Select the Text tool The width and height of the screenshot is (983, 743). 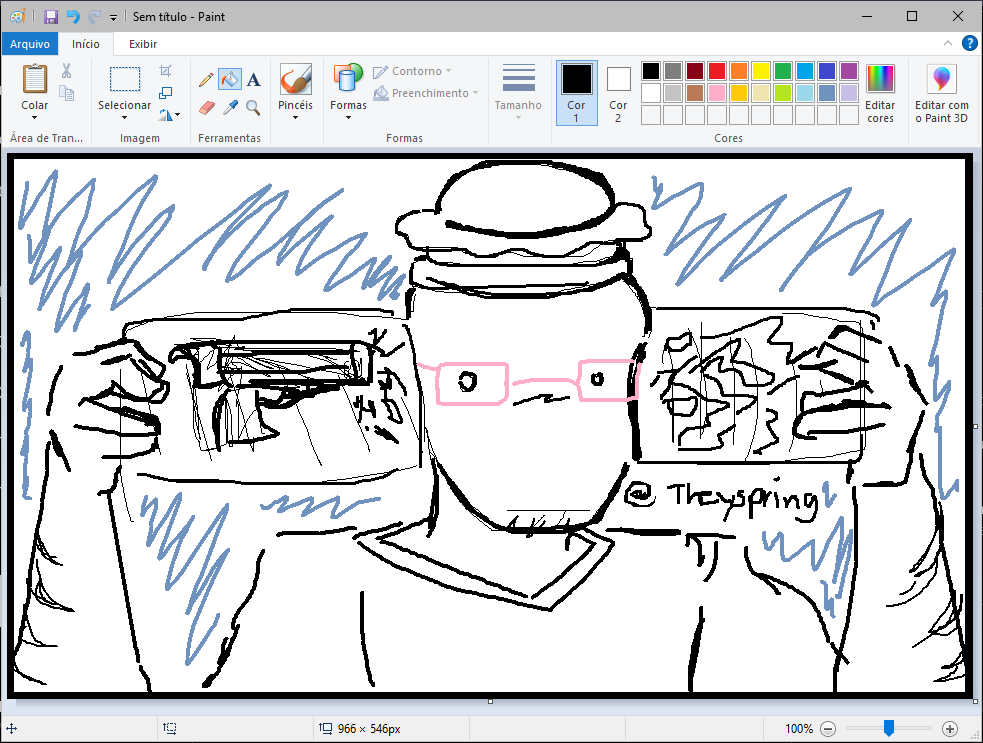tap(253, 80)
